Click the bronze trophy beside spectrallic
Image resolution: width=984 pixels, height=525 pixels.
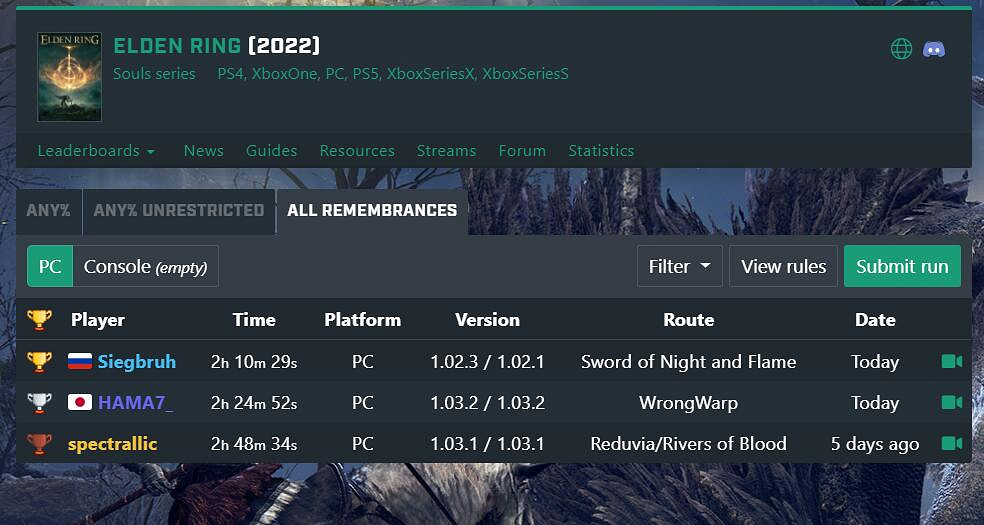(x=40, y=443)
